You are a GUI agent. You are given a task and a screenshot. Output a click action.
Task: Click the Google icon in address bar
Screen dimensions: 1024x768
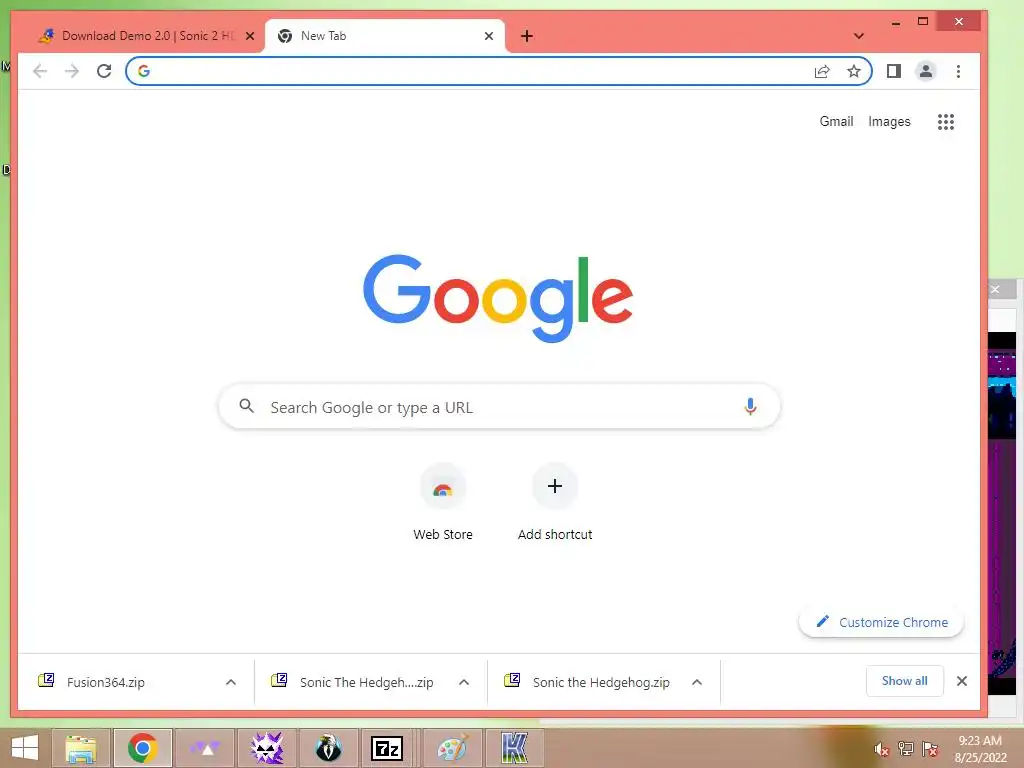144,71
